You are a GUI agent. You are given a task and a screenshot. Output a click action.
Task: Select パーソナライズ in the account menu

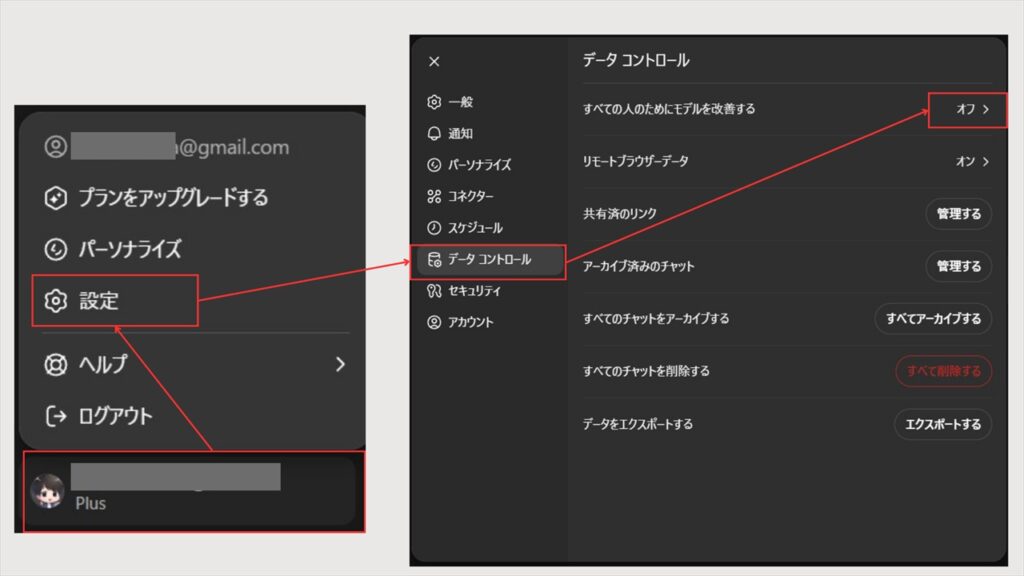[130, 248]
